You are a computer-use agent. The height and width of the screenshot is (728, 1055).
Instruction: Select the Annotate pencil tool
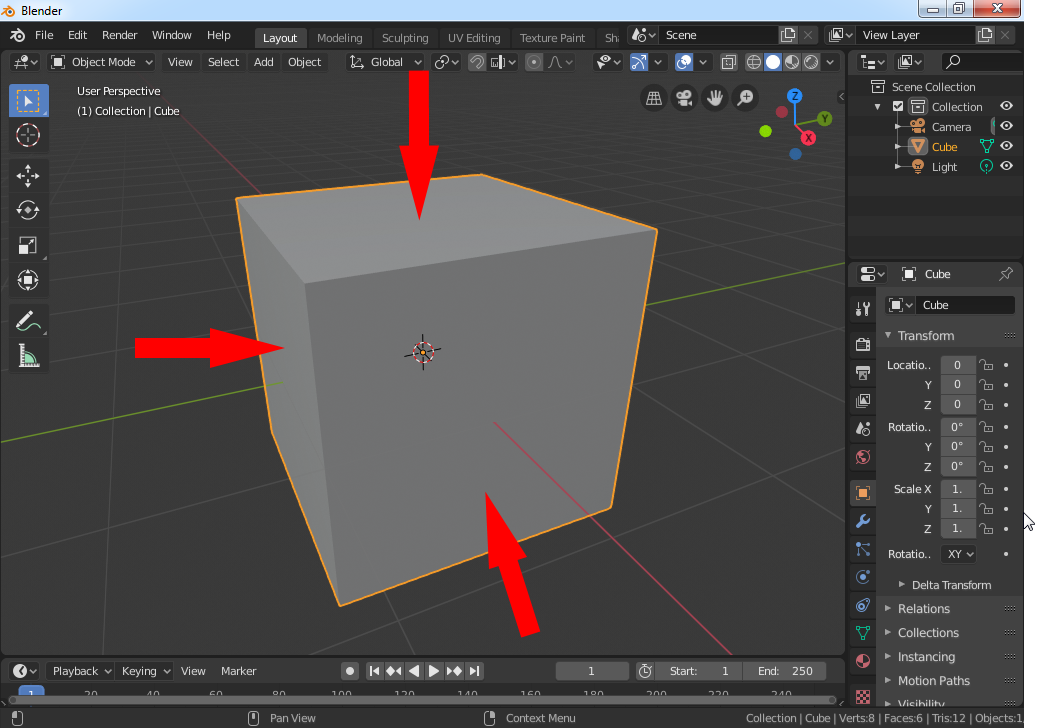28,321
